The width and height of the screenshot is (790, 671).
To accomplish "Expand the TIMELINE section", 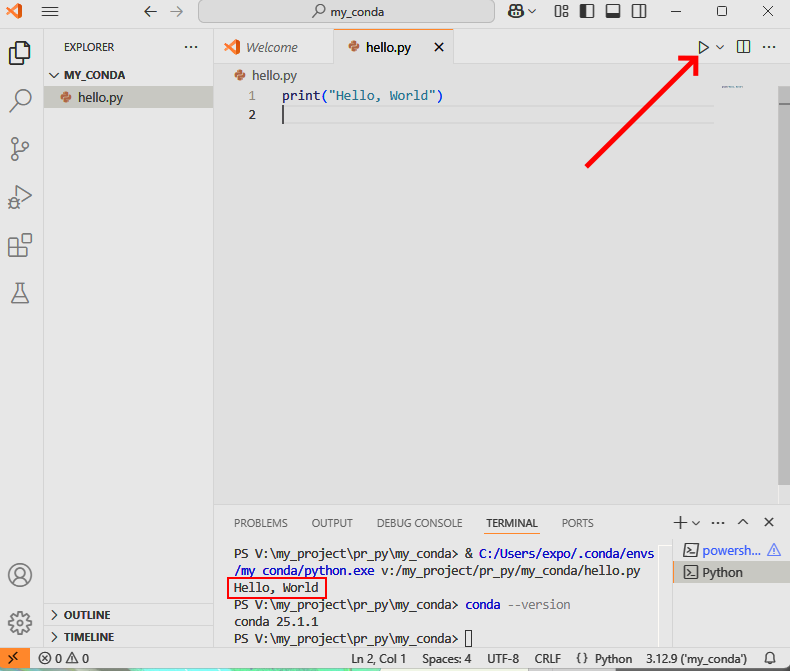I will 88,637.
